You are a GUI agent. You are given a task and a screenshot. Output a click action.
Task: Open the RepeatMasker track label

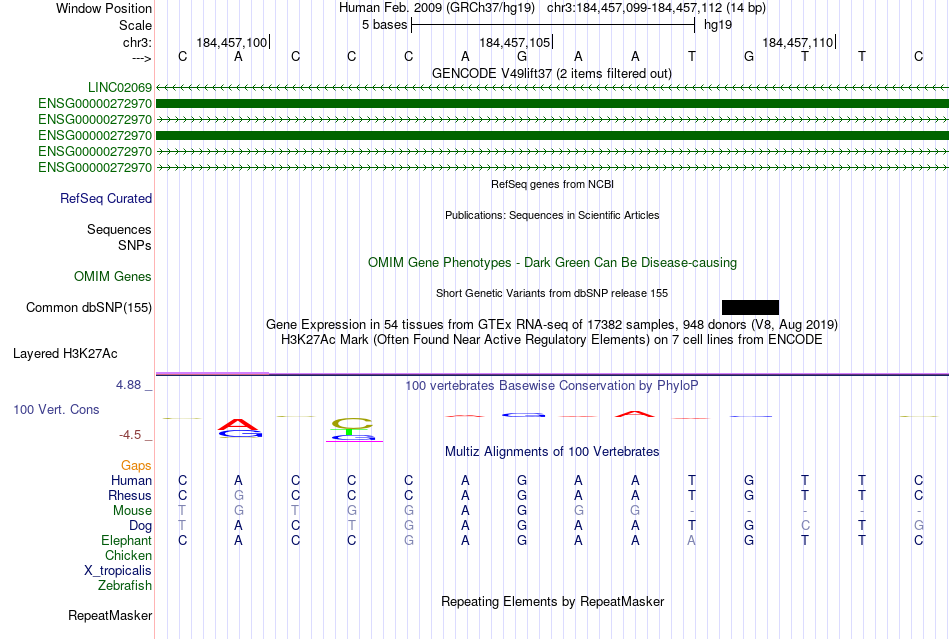click(110, 615)
